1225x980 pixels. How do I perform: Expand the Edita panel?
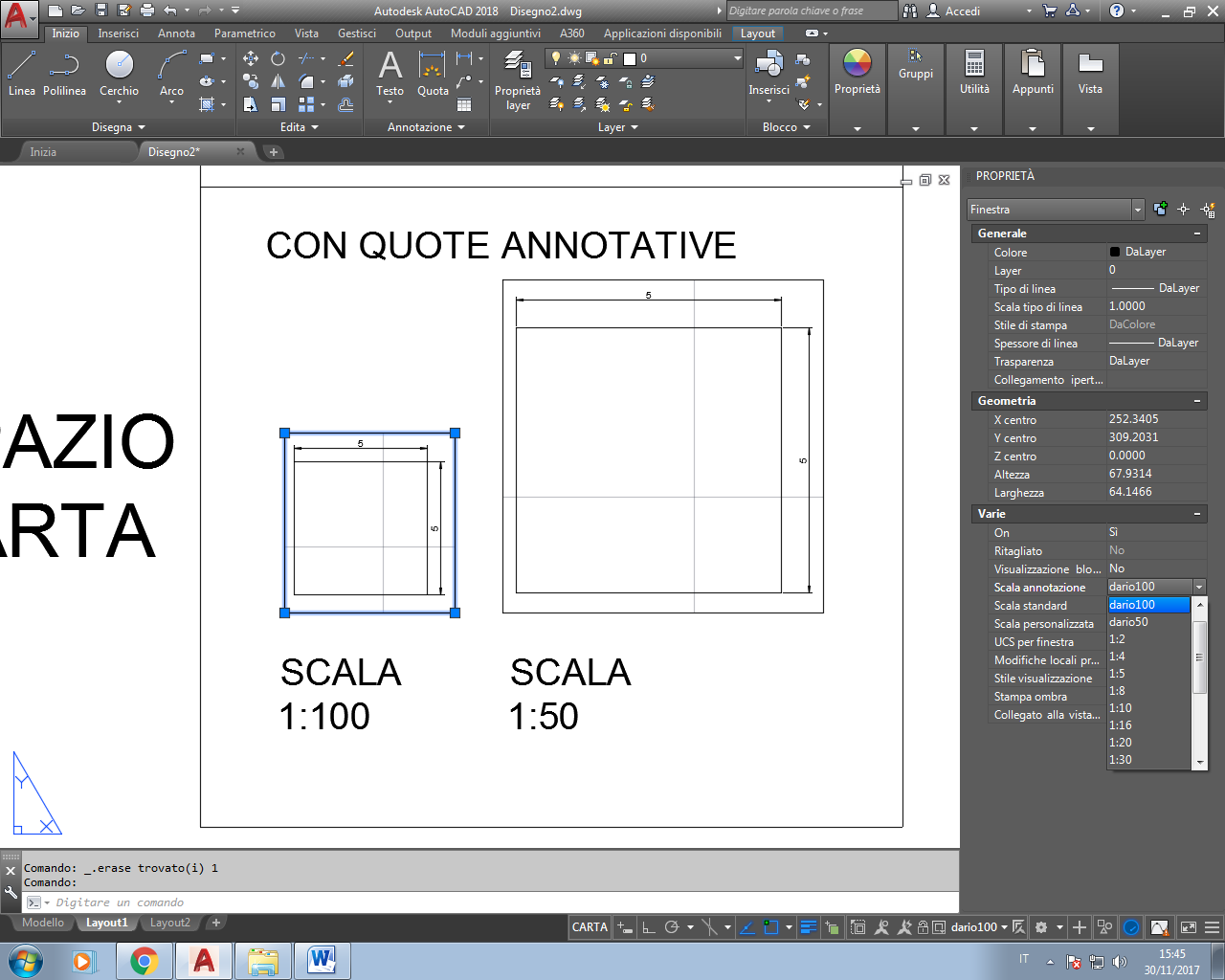pos(300,127)
